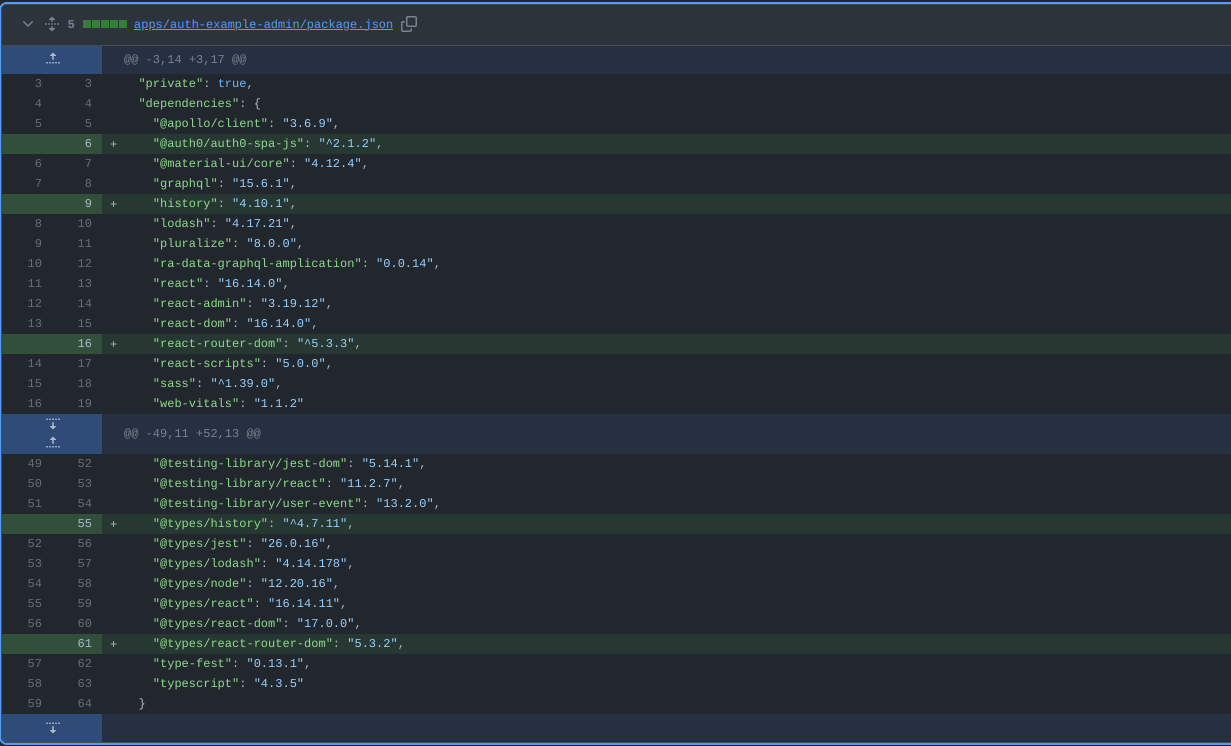The height and width of the screenshot is (746, 1231).
Task: Expand up above the @@ -49,11 hunk
Action: point(52,444)
